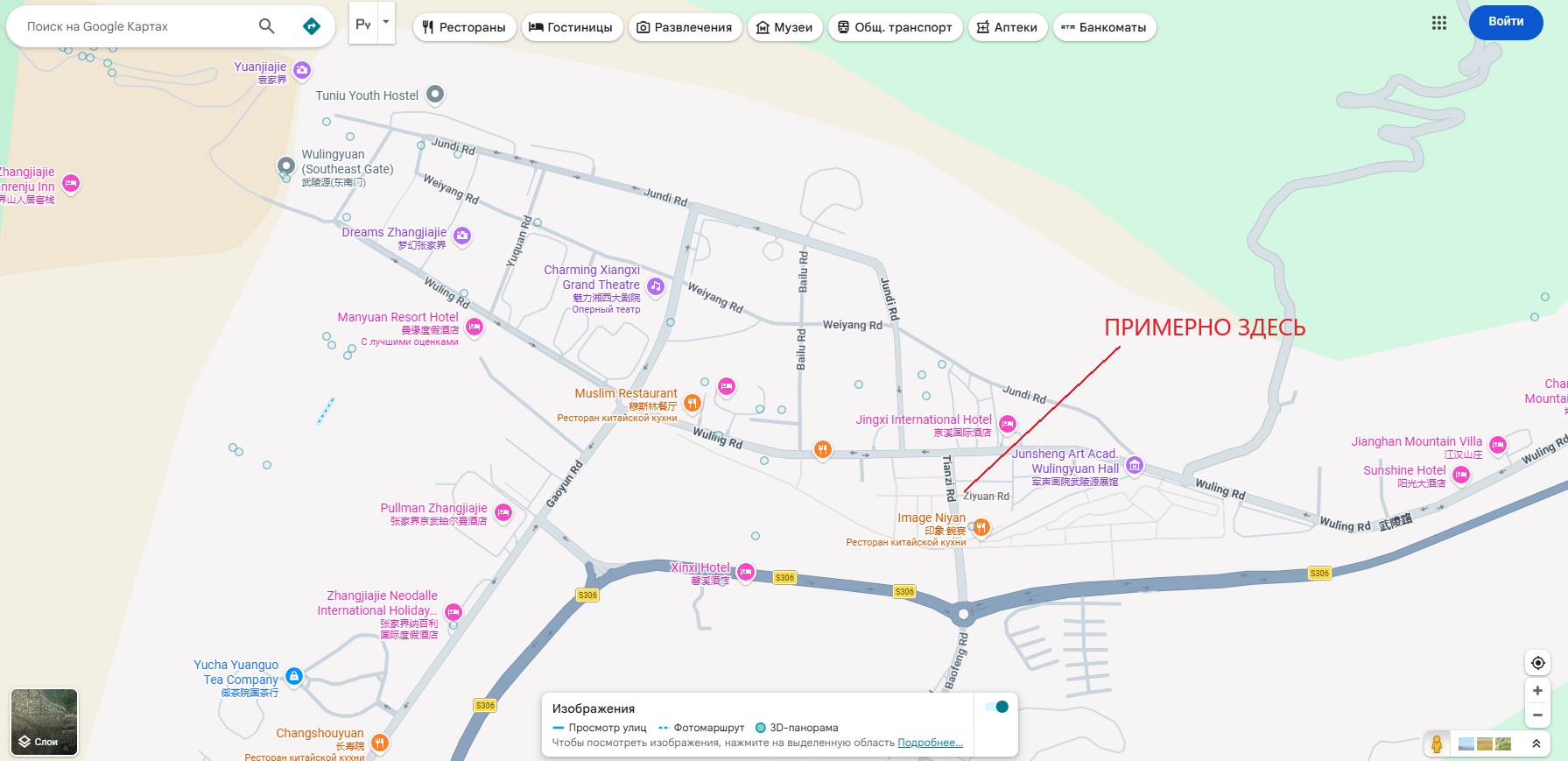1568x761 pixels.
Task: Open the Image Niyan restaurant pin
Action: (x=981, y=527)
